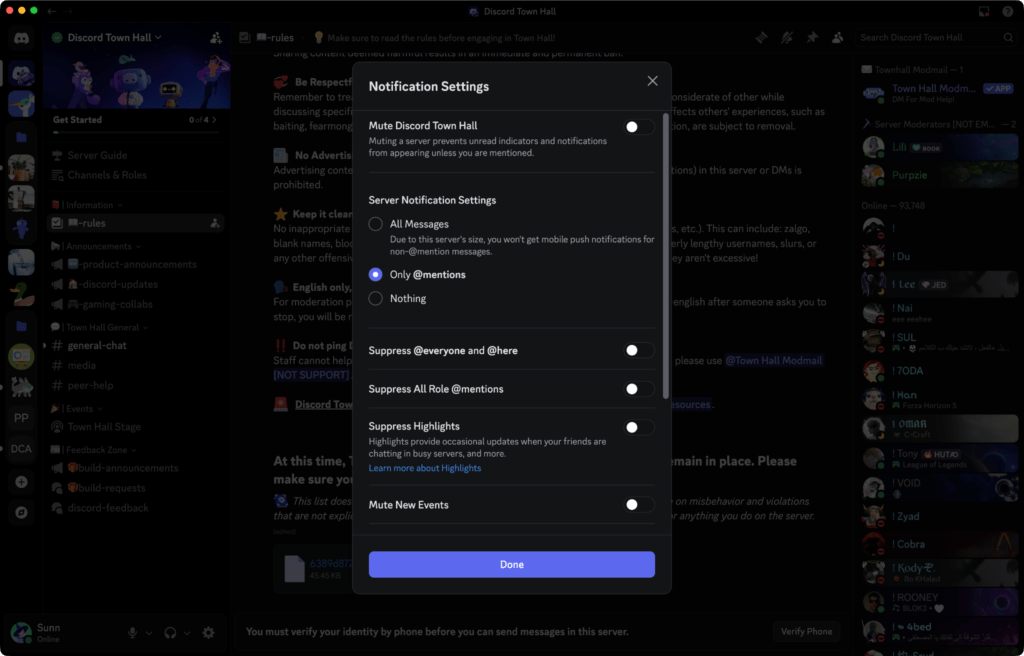Toggle Mute New Events switch
This screenshot has height=656, width=1024.
tap(639, 504)
